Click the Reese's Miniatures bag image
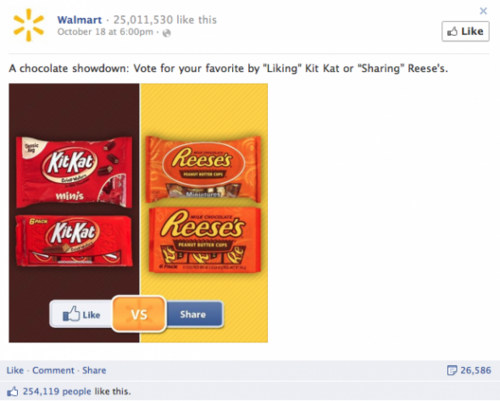Screen dimensions: 500x401 [x=203, y=169]
